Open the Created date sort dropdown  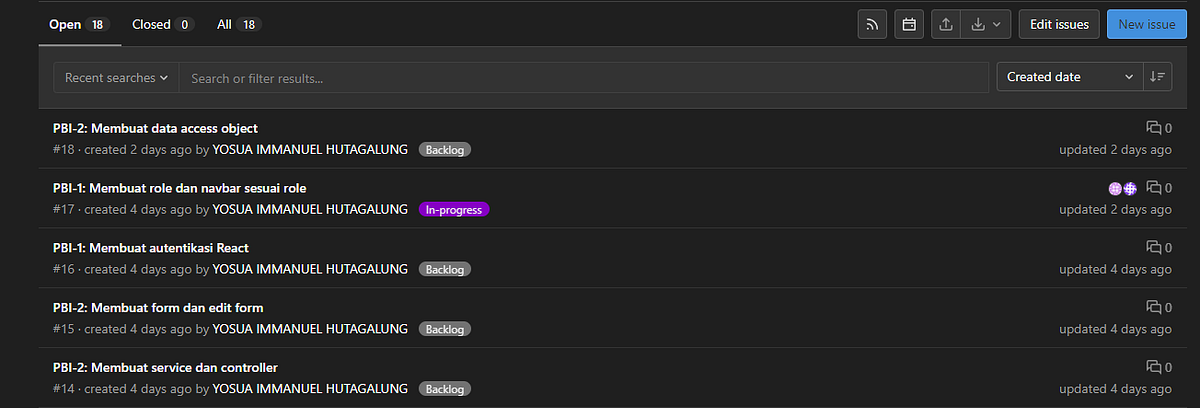pos(1070,77)
